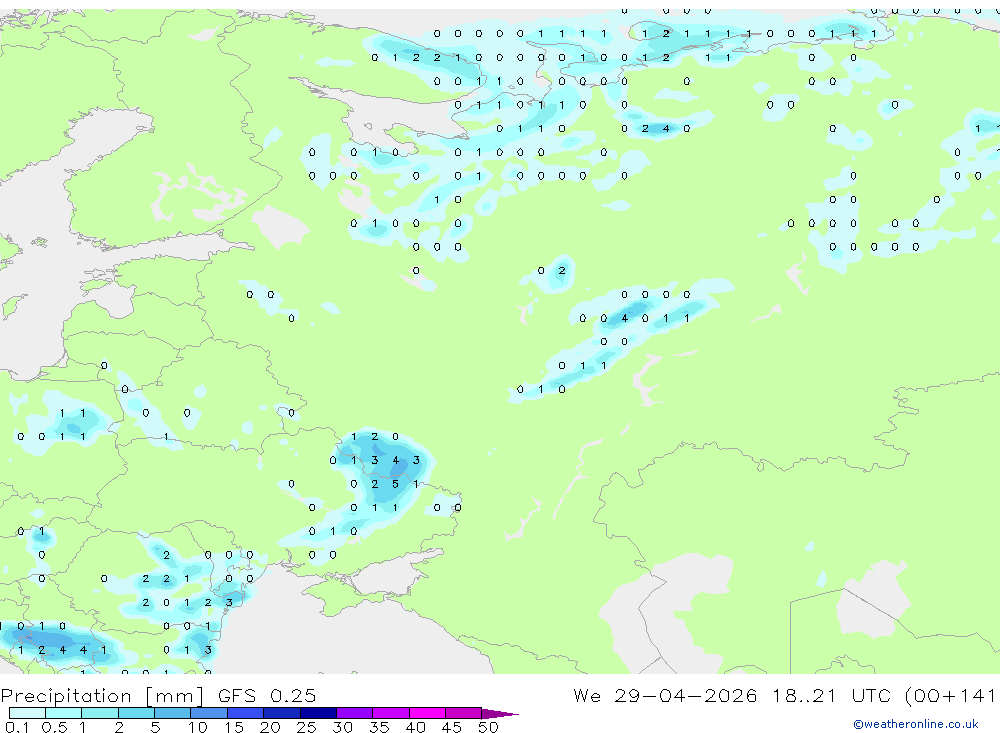Screen dimensions: 1000x733
Task: Click the '35' legend scale label
Action: tap(379, 727)
